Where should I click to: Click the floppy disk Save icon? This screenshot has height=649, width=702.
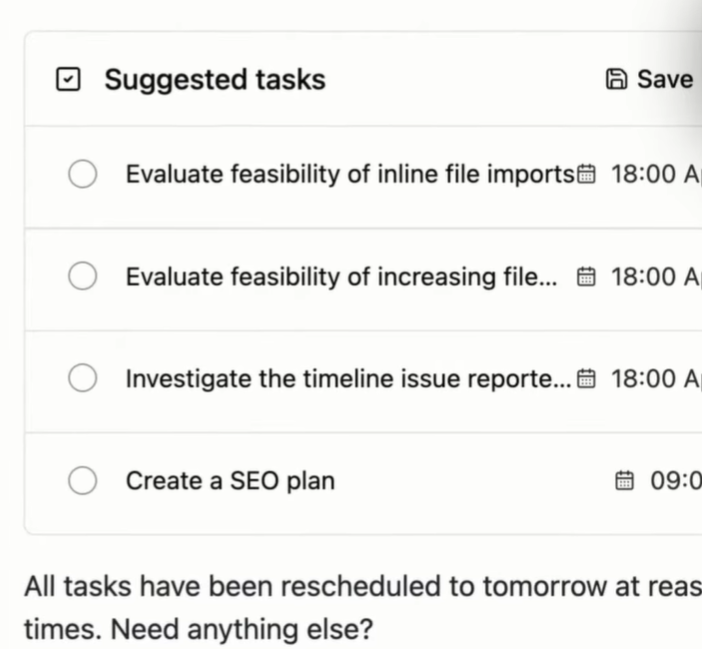tap(617, 80)
